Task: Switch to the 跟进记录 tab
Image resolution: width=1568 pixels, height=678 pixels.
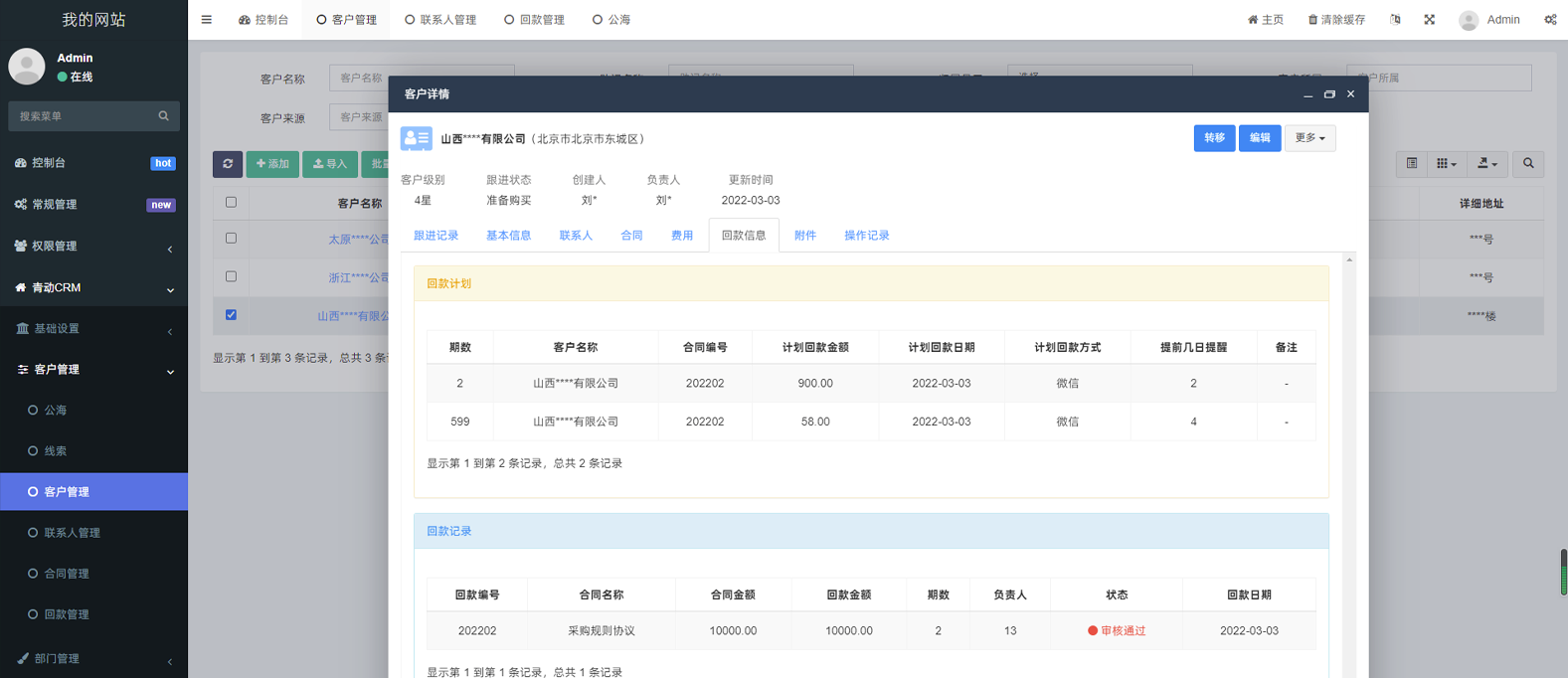Action: (x=436, y=236)
